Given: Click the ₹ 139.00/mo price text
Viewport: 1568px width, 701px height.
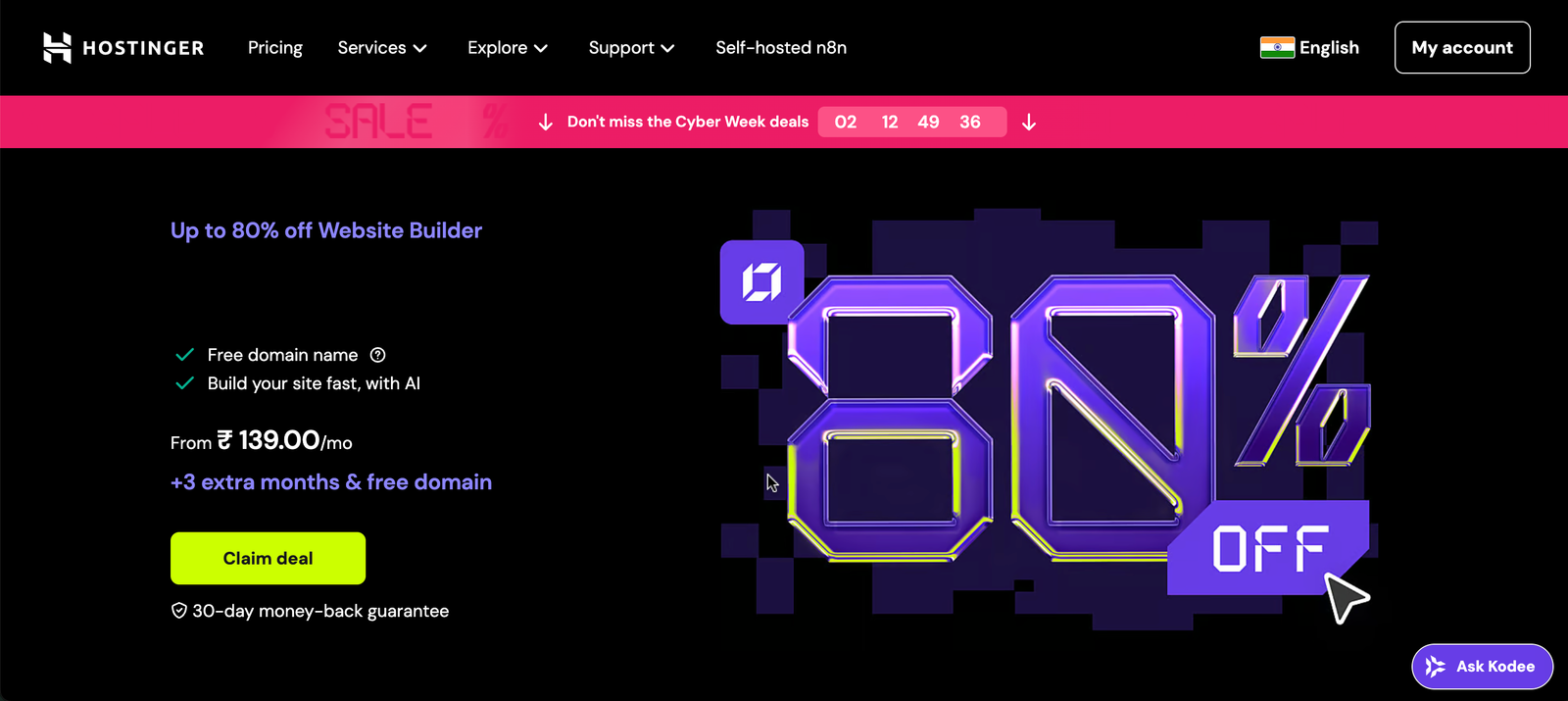Looking at the screenshot, I should (x=284, y=440).
